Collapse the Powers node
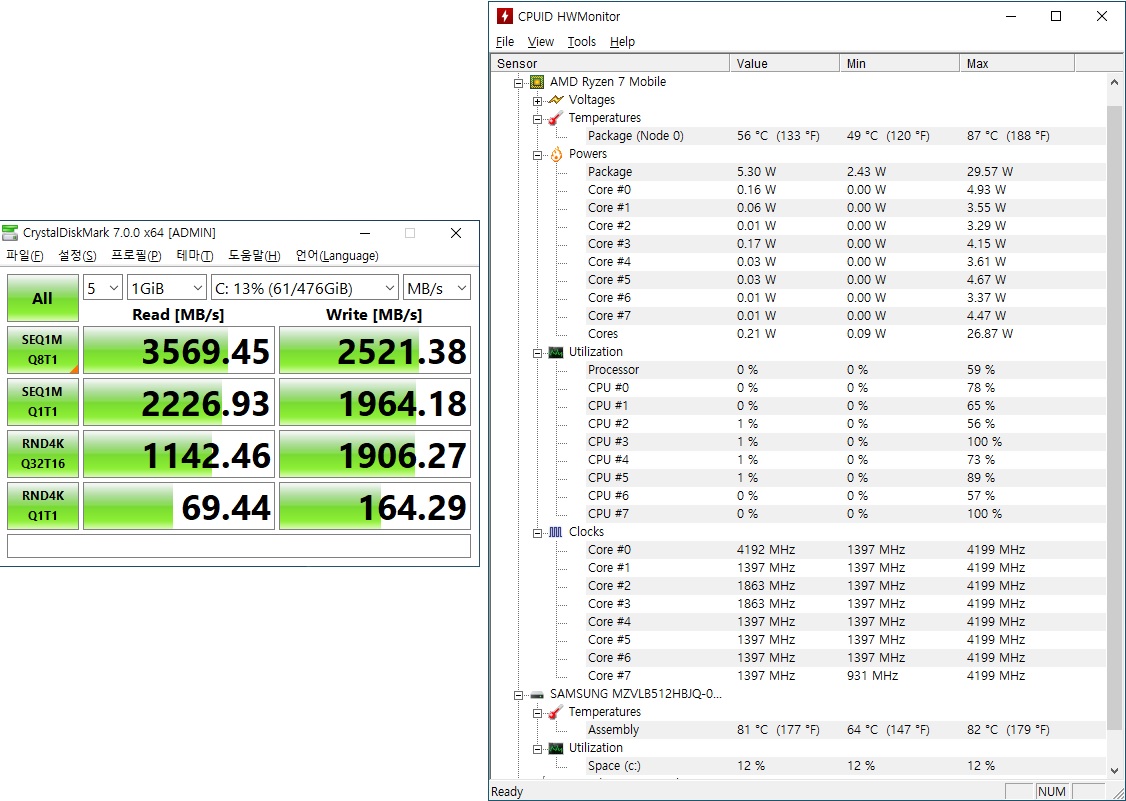1126x801 pixels. point(537,155)
